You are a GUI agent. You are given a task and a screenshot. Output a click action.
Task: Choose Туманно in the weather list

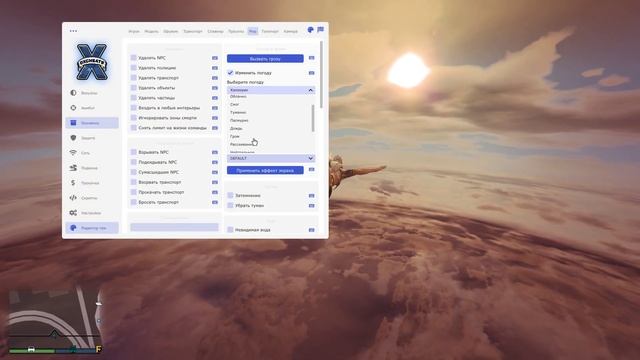(x=238, y=112)
